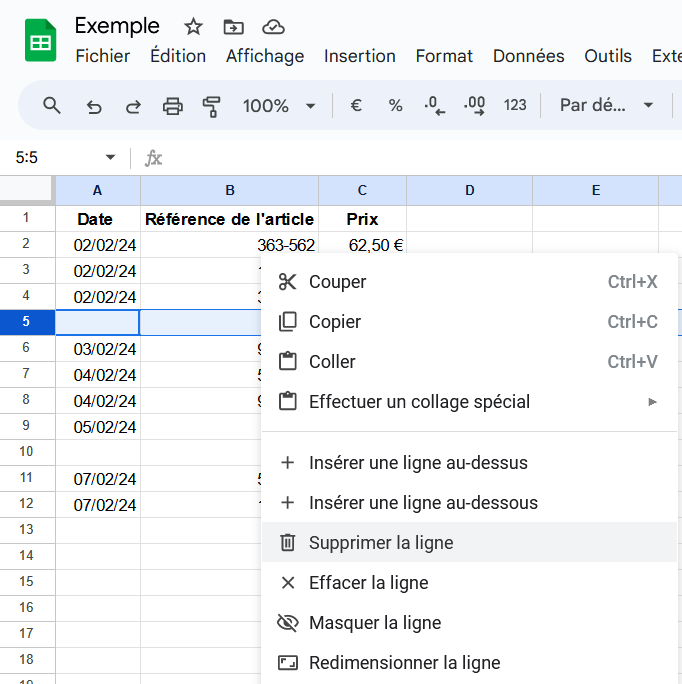This screenshot has width=682, height=684.
Task: Undo the last action
Action: pos(94,106)
